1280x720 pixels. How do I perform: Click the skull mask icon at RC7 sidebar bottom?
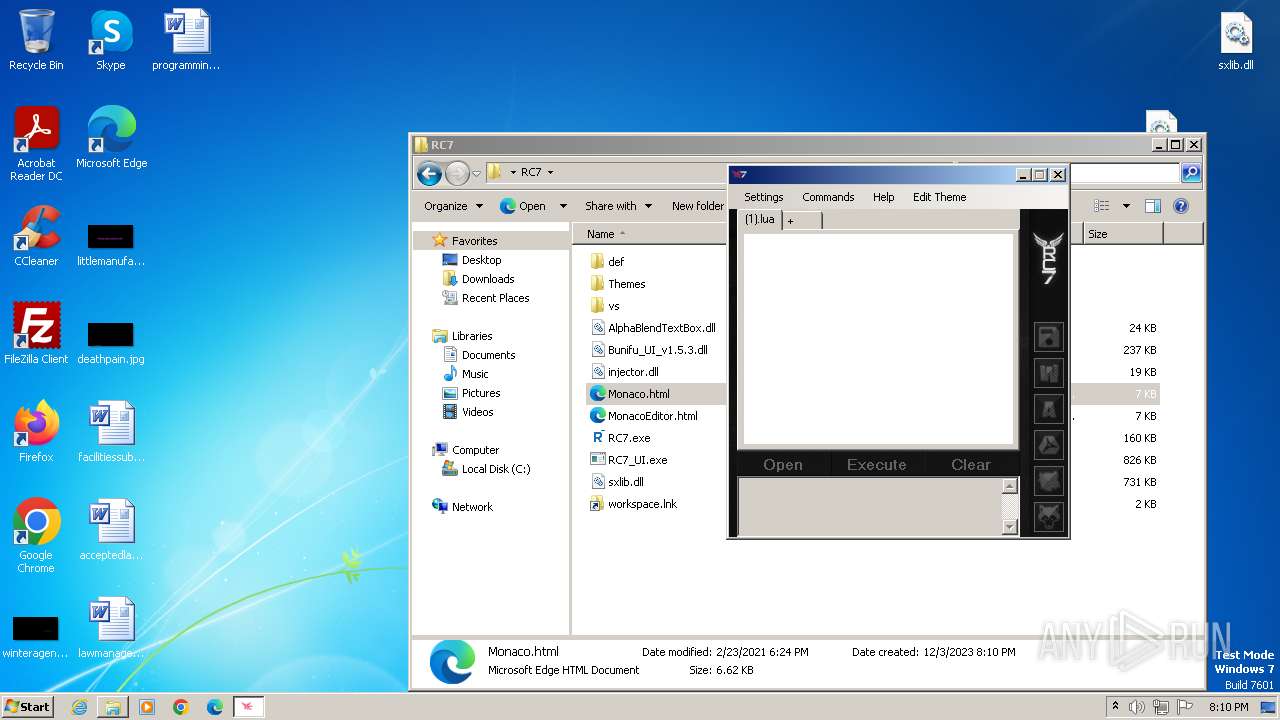tap(1048, 517)
